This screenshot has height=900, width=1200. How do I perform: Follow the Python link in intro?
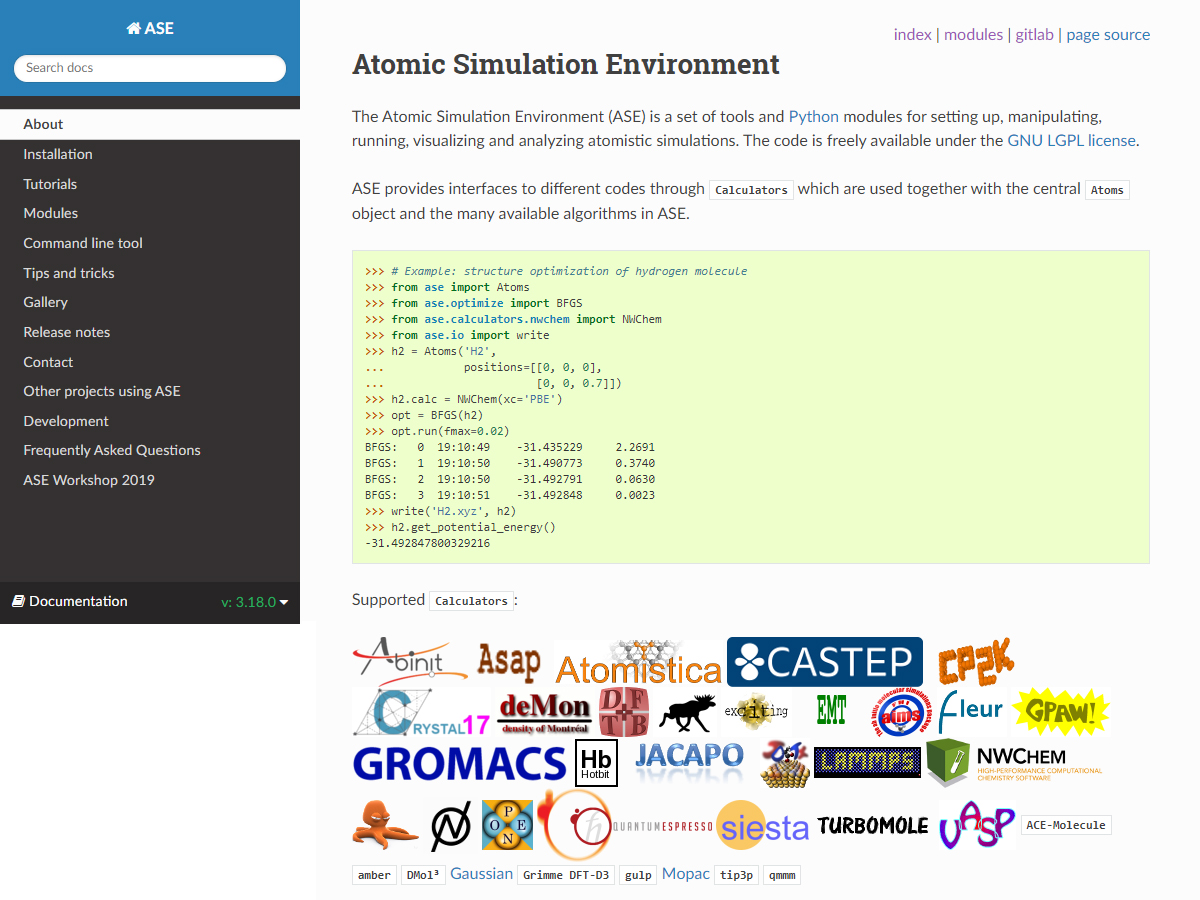click(813, 116)
